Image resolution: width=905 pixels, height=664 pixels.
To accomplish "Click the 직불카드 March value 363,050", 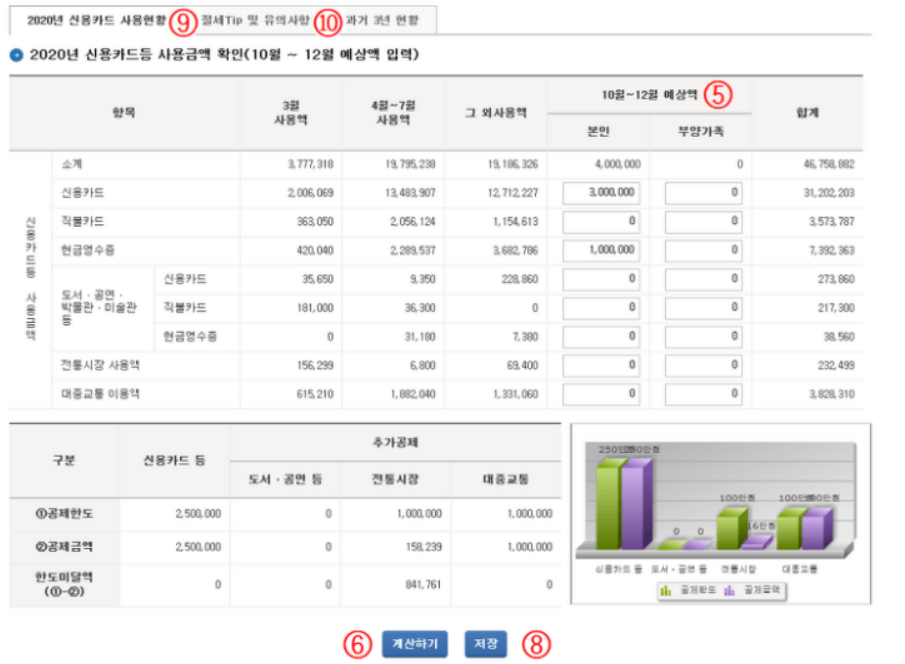I will point(315,222).
